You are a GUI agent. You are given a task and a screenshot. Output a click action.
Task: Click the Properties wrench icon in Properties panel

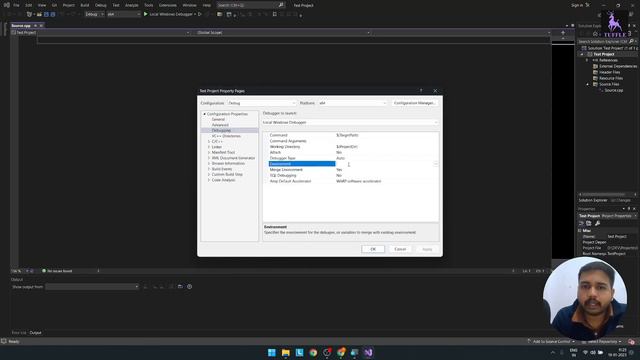(597, 223)
